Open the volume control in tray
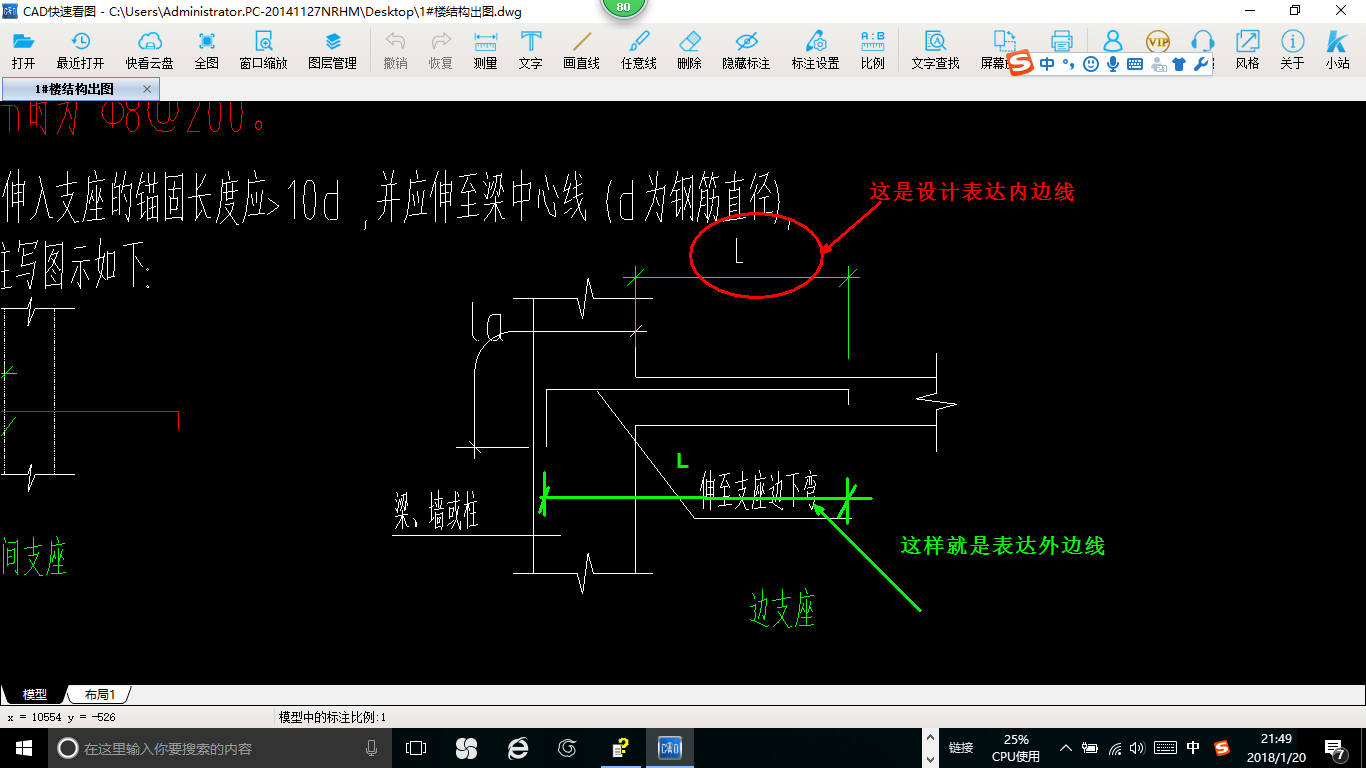The image size is (1366, 768). 1137,748
